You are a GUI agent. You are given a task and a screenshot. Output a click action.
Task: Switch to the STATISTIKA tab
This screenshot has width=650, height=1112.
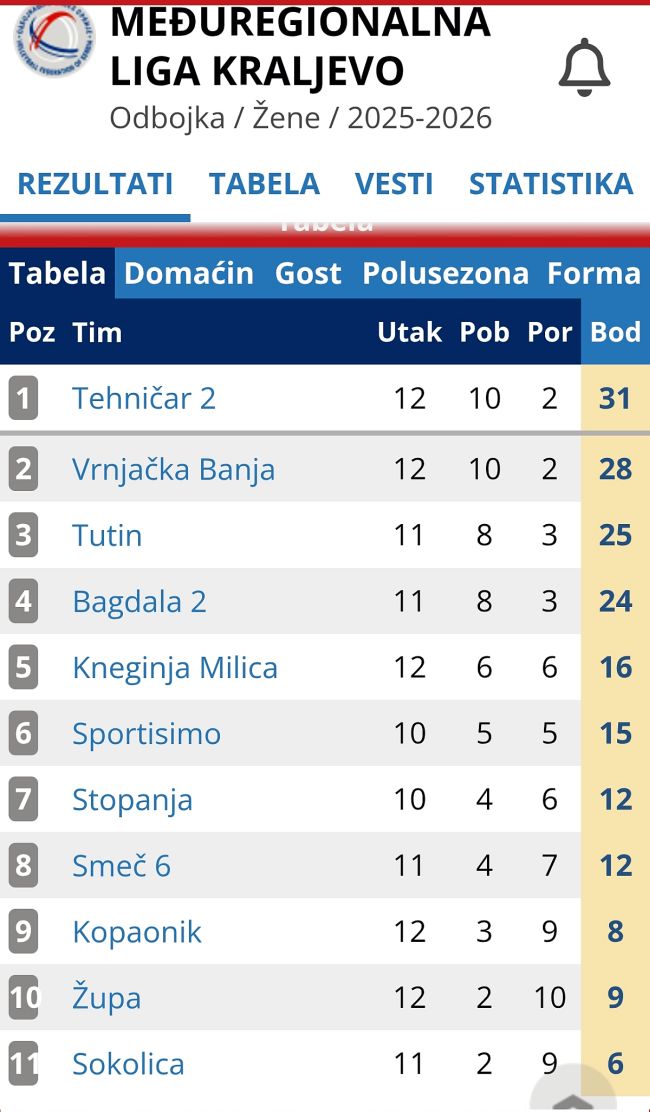550,184
